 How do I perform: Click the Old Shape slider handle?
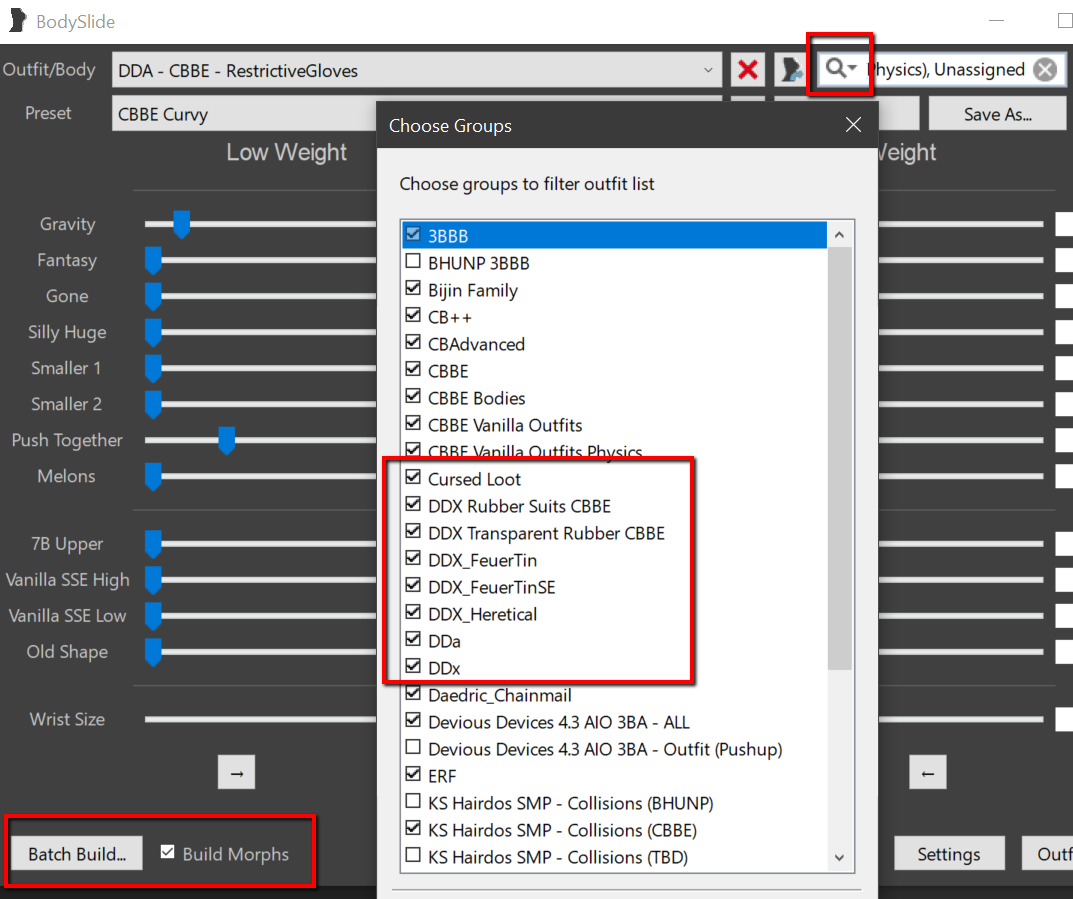pyautogui.click(x=153, y=652)
